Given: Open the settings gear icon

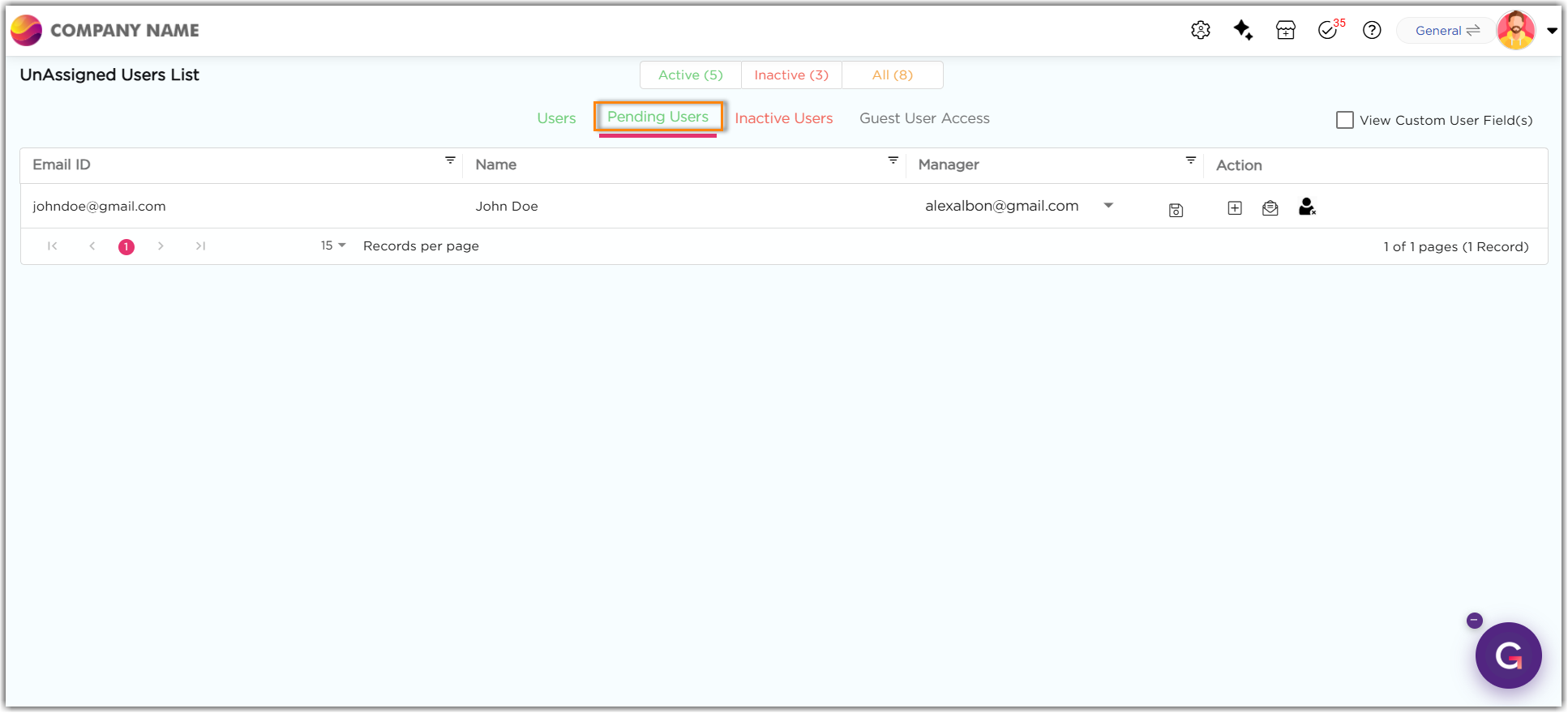Looking at the screenshot, I should pos(1200,30).
